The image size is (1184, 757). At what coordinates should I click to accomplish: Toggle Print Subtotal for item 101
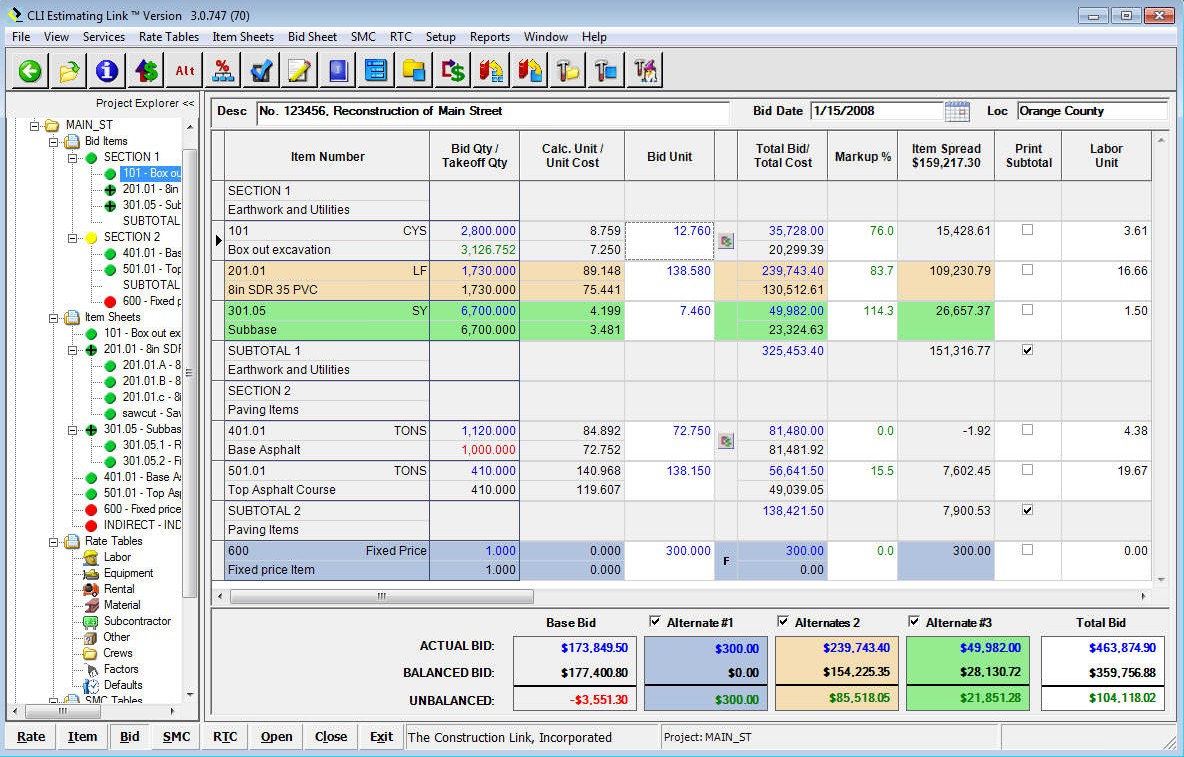pyautogui.click(x=1028, y=230)
